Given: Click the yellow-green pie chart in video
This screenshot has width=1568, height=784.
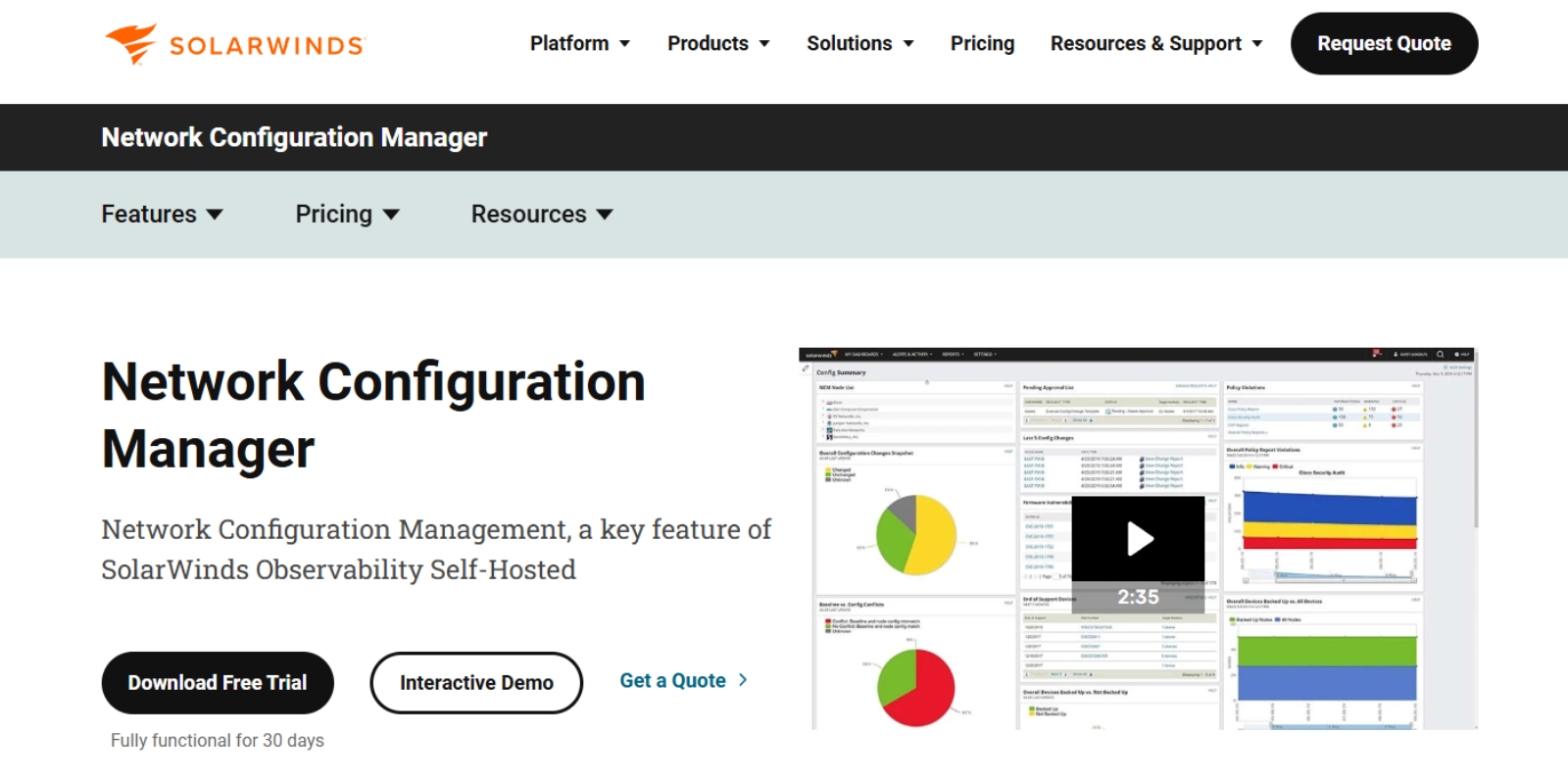Looking at the screenshot, I should 915,535.
